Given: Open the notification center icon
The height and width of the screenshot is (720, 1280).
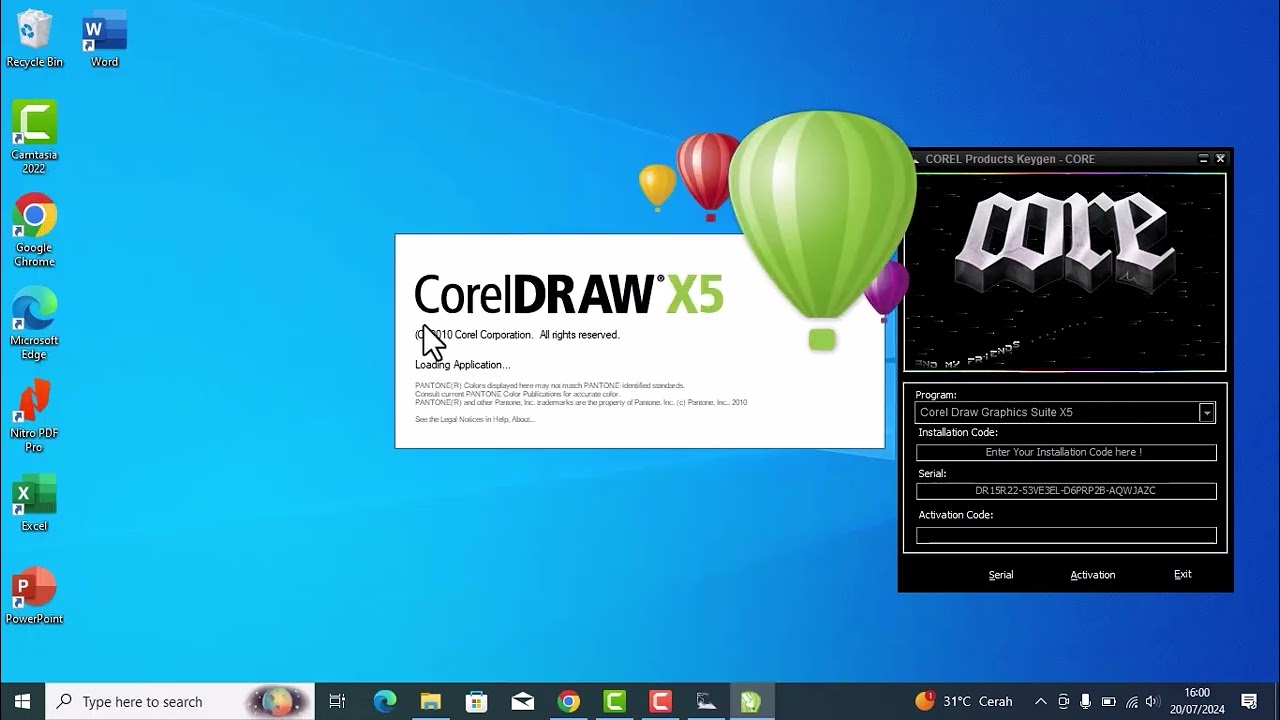Looking at the screenshot, I should [1249, 701].
